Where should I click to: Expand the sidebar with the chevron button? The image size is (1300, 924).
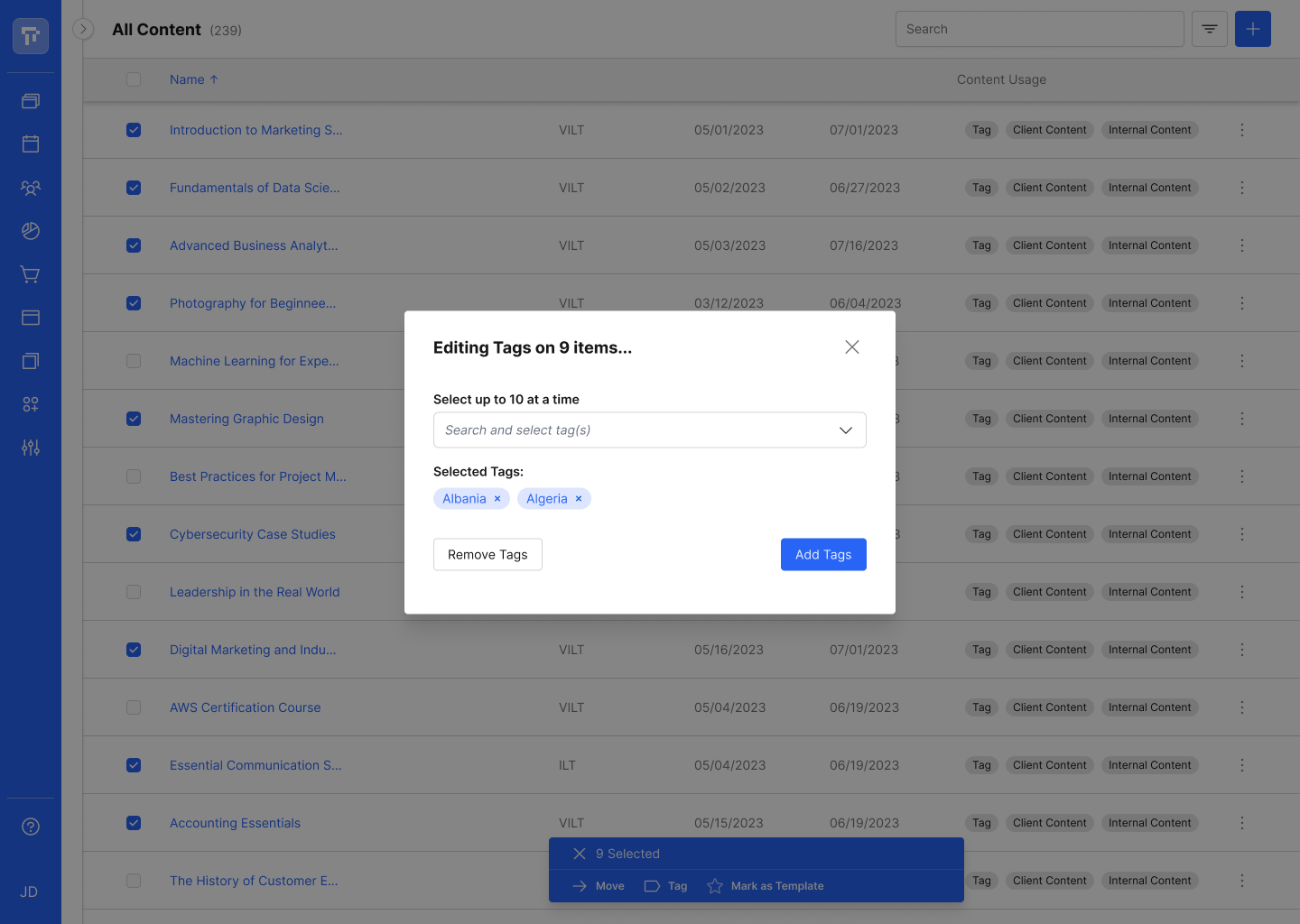click(83, 29)
